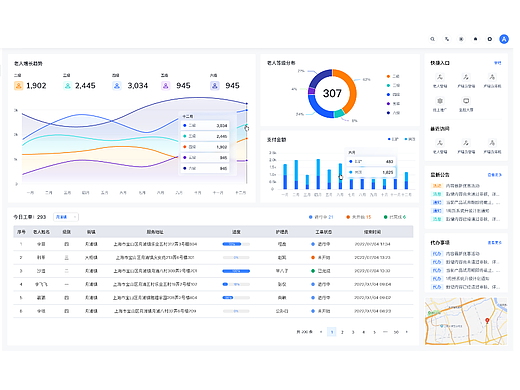Go to pagination page 3
520x390 pixels.
(353, 332)
